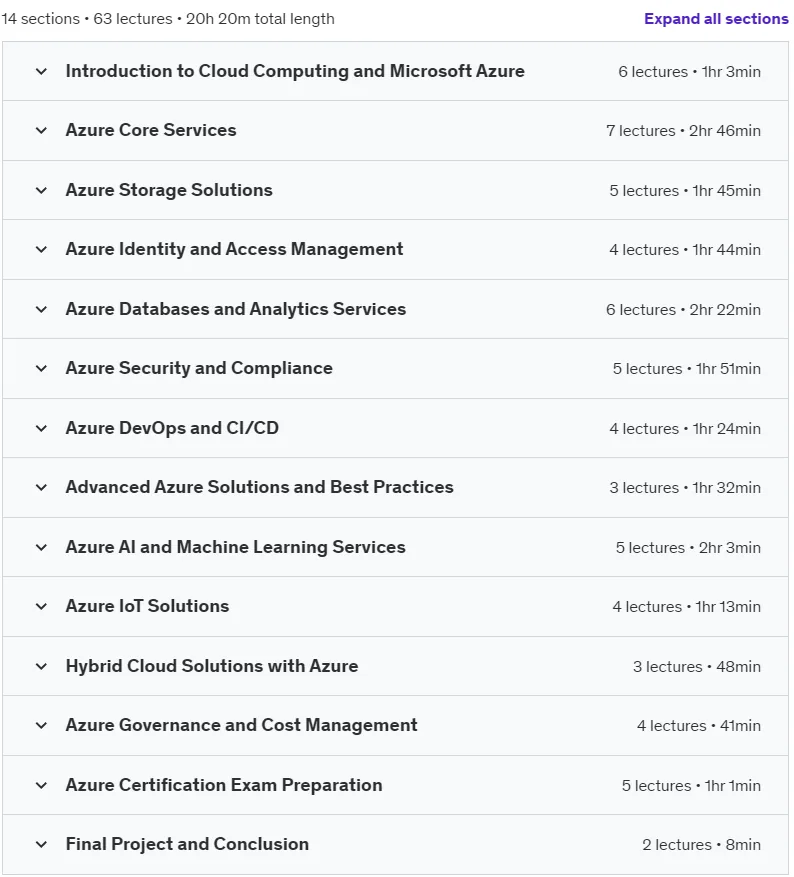Expand chevron beside Introduction to Cloud Computing
Screen dimensions: 794x877
41,72
